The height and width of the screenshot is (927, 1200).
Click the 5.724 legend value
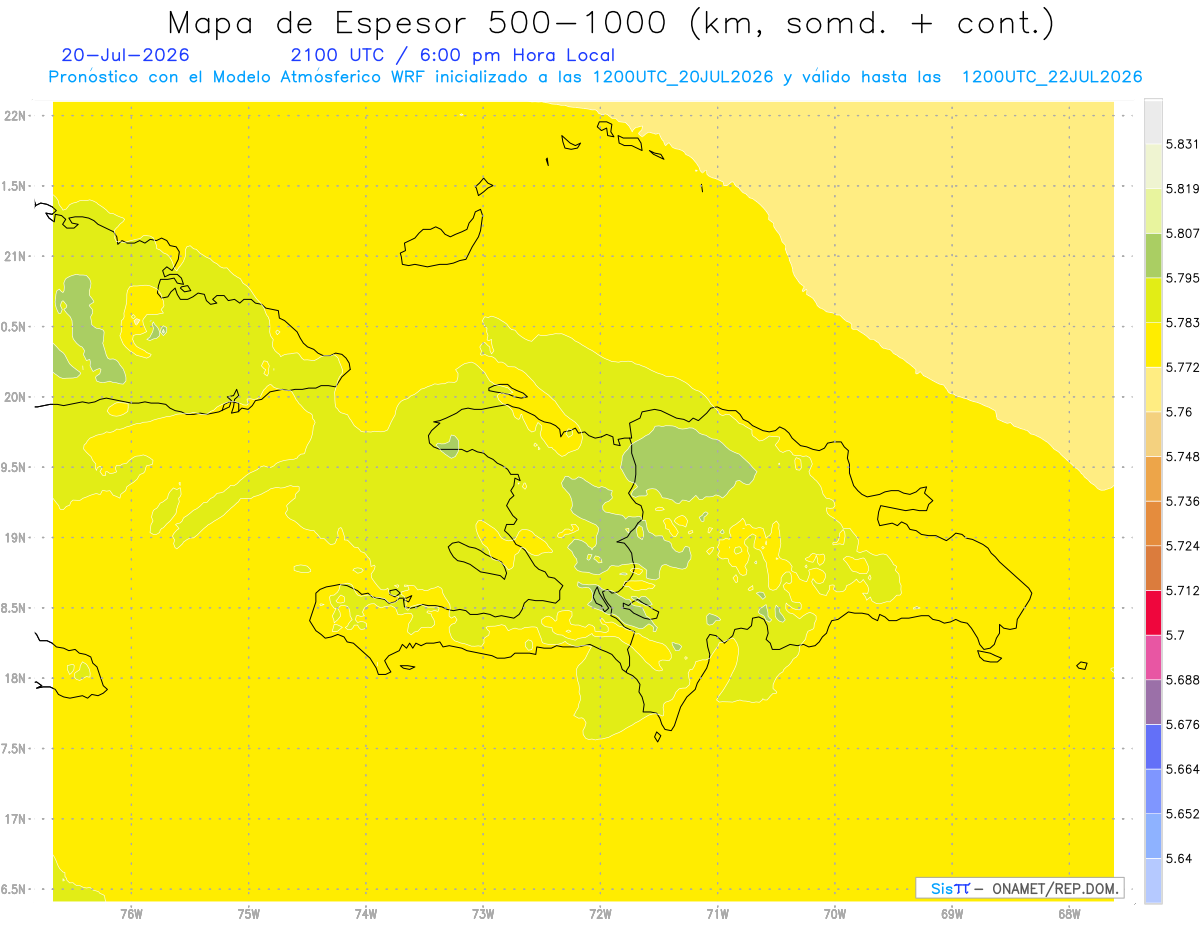pos(1182,546)
